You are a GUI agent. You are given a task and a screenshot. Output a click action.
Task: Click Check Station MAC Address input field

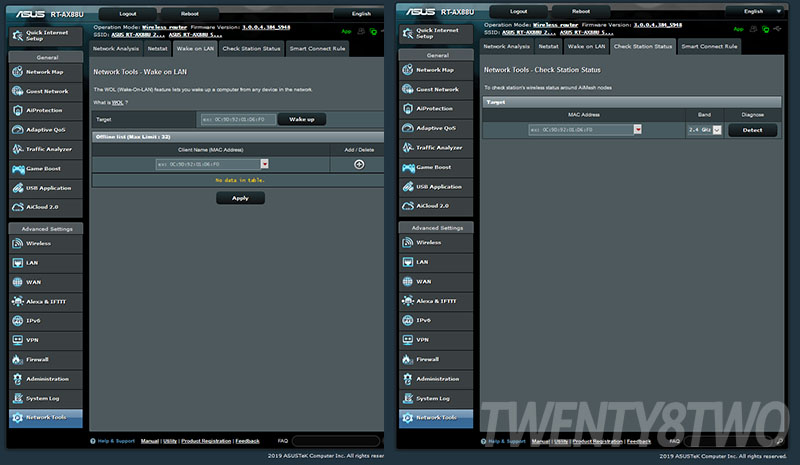[581, 130]
